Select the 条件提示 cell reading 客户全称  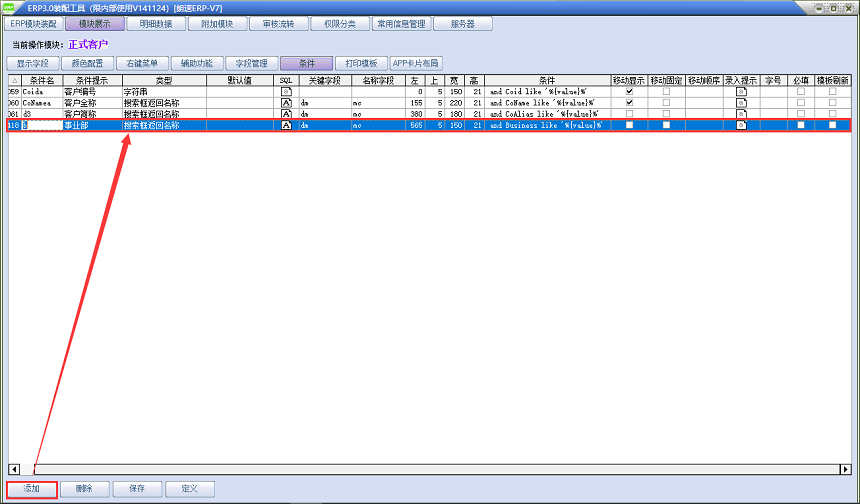91,103
